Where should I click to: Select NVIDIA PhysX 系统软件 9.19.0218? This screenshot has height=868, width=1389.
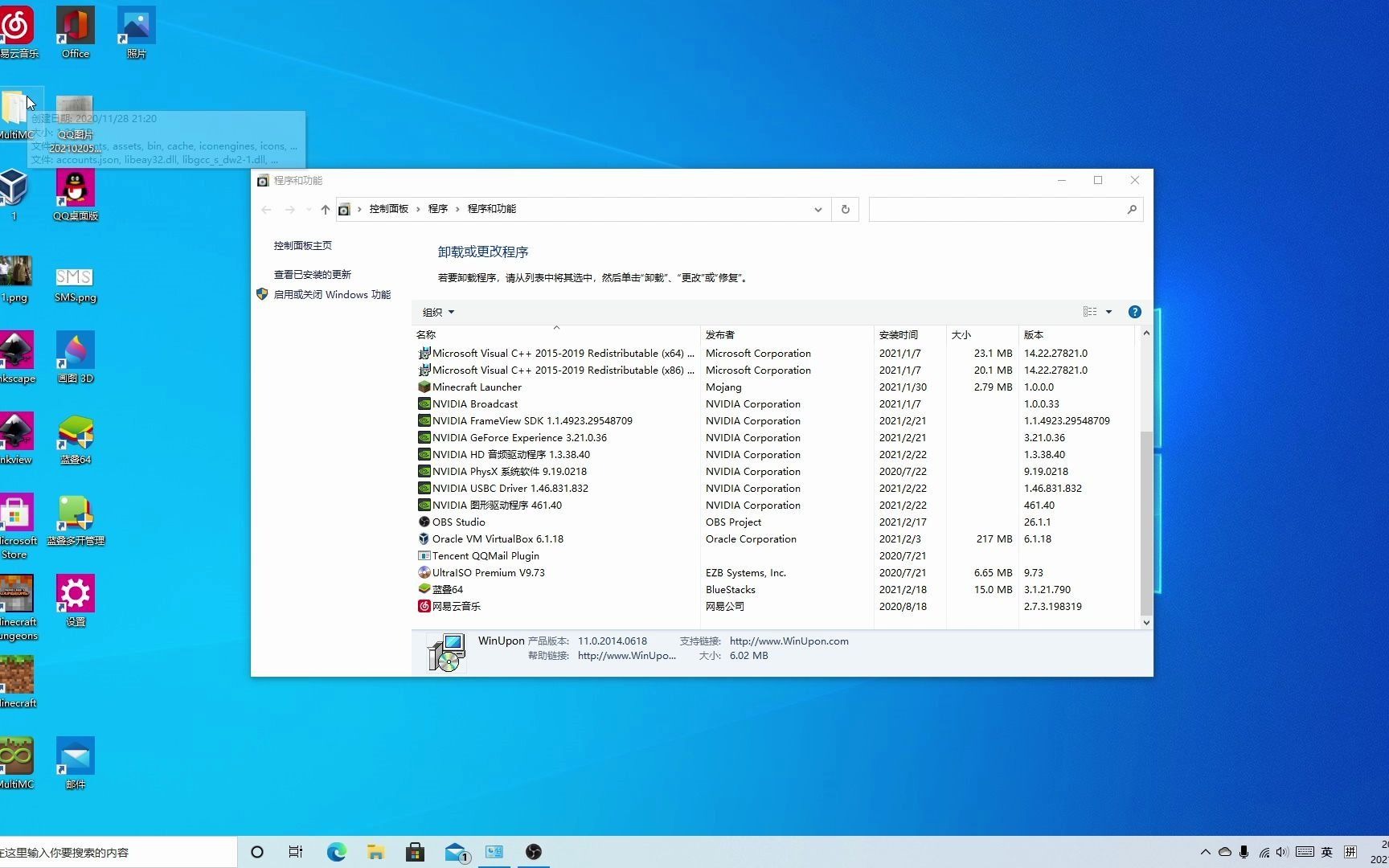coord(775,472)
